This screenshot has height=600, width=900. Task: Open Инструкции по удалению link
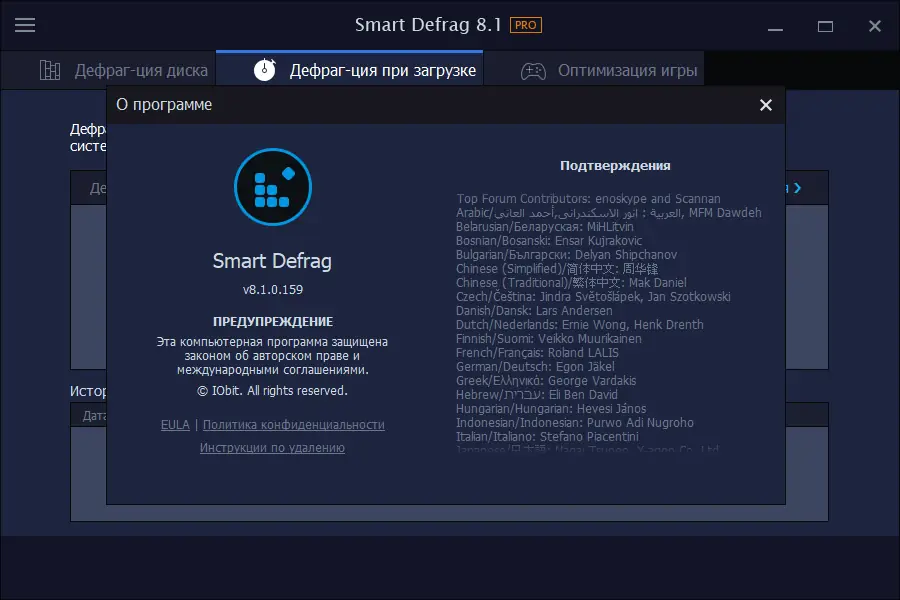tap(272, 448)
